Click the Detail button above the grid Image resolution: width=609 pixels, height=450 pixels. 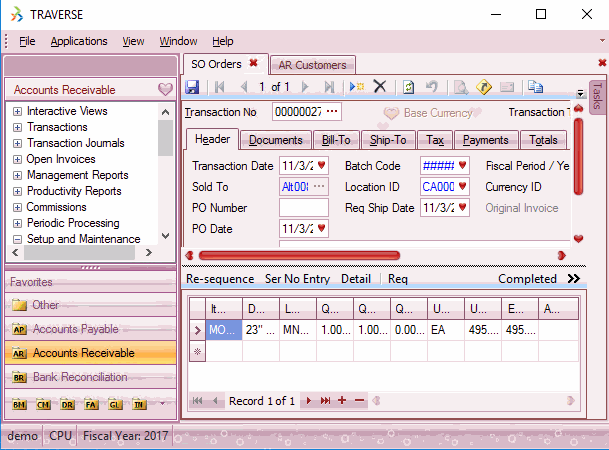coord(356,279)
